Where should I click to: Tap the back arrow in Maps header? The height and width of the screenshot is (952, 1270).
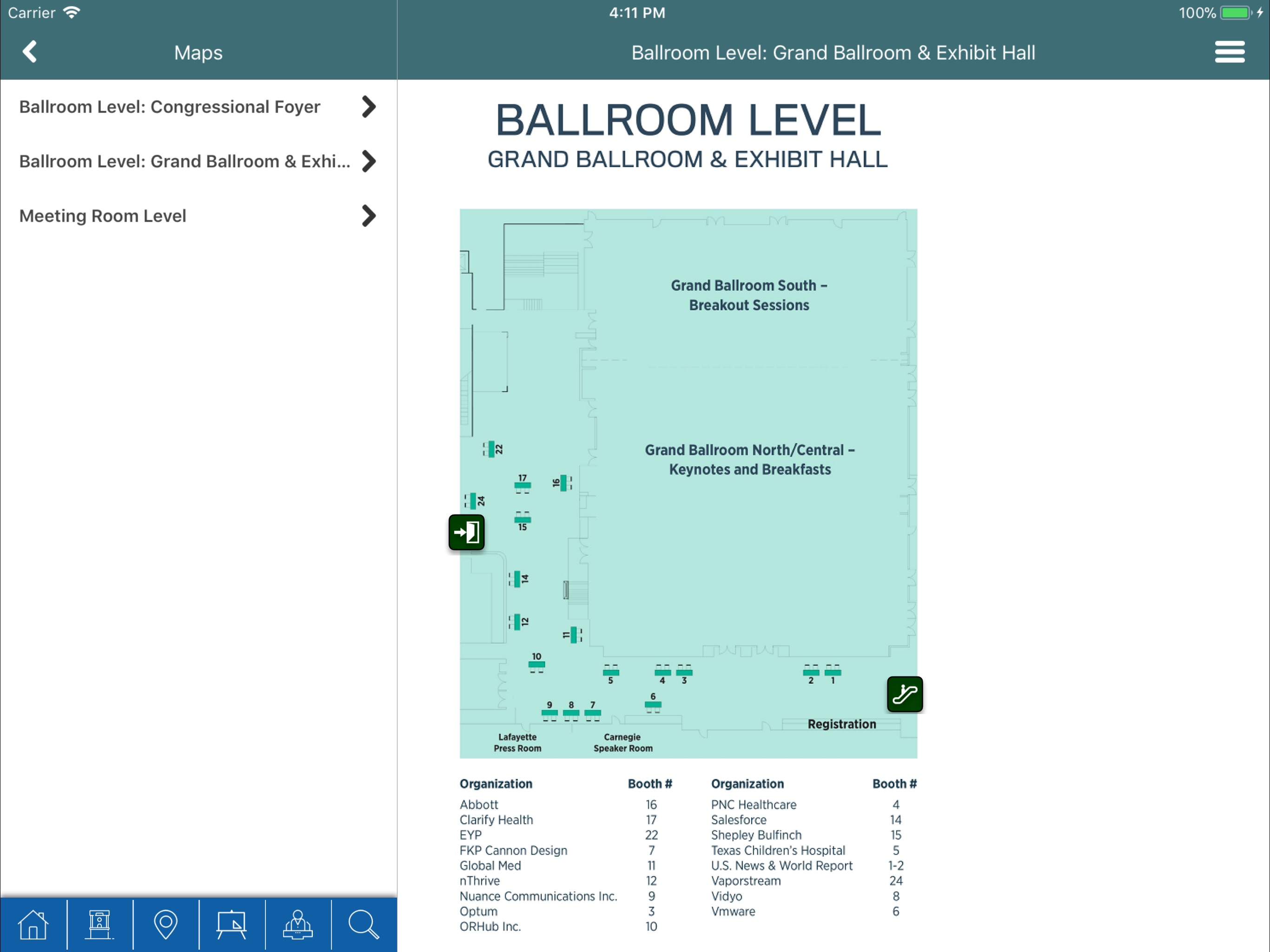[x=30, y=52]
